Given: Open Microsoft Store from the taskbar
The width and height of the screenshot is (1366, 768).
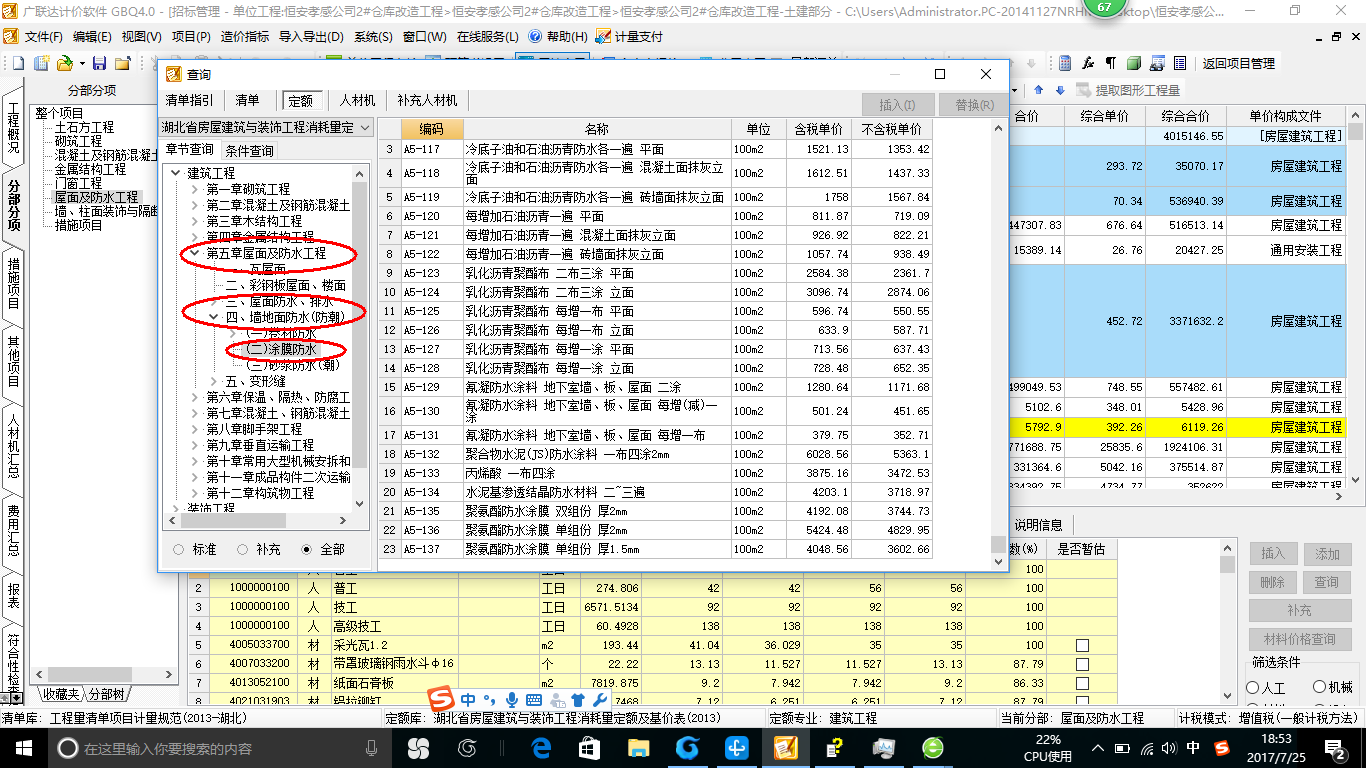Looking at the screenshot, I should tap(589, 747).
